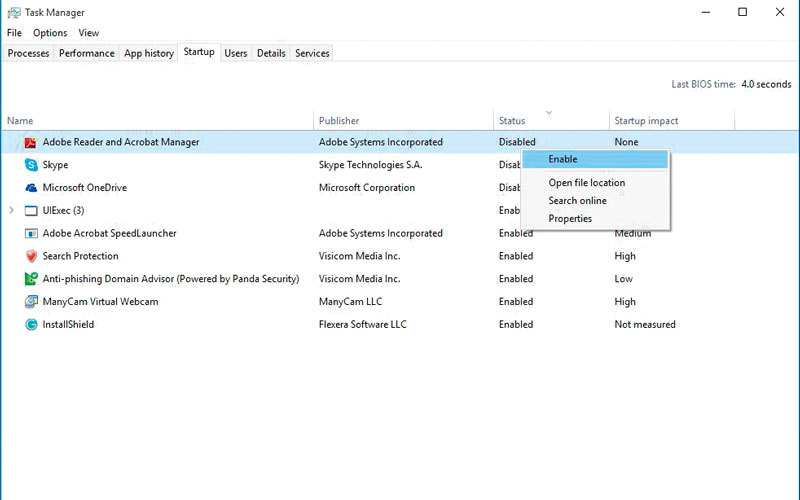Click the Microsoft OneDrive cloud icon
Image resolution: width=800 pixels, height=500 pixels.
(31, 188)
